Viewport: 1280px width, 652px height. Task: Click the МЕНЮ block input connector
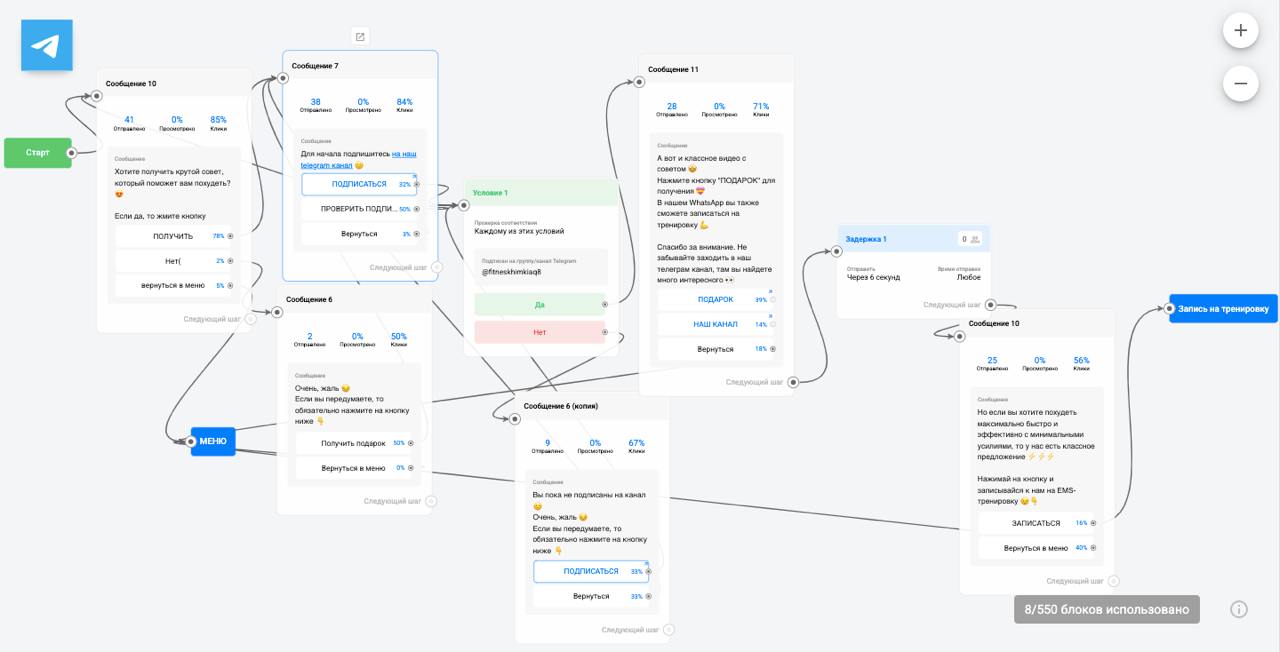click(x=192, y=441)
